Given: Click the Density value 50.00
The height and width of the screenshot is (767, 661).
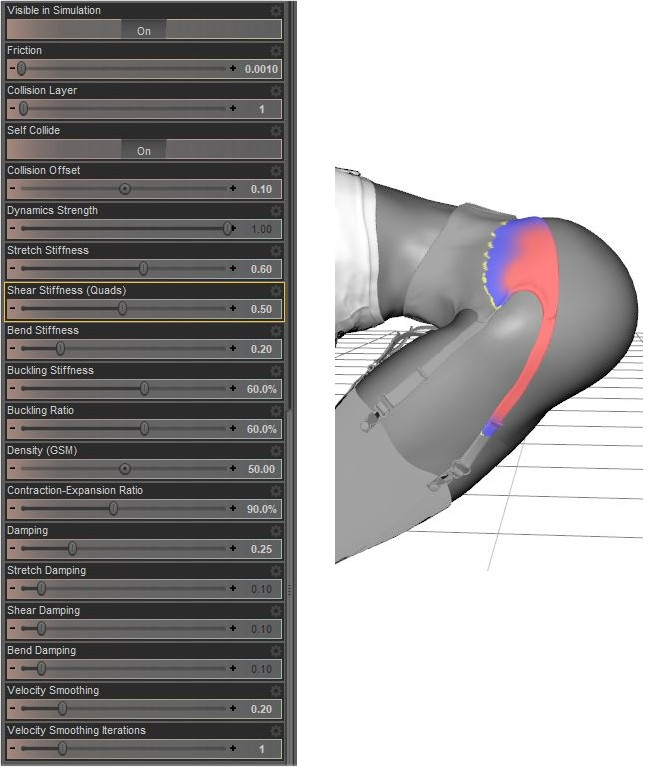Looking at the screenshot, I should pos(261,469).
